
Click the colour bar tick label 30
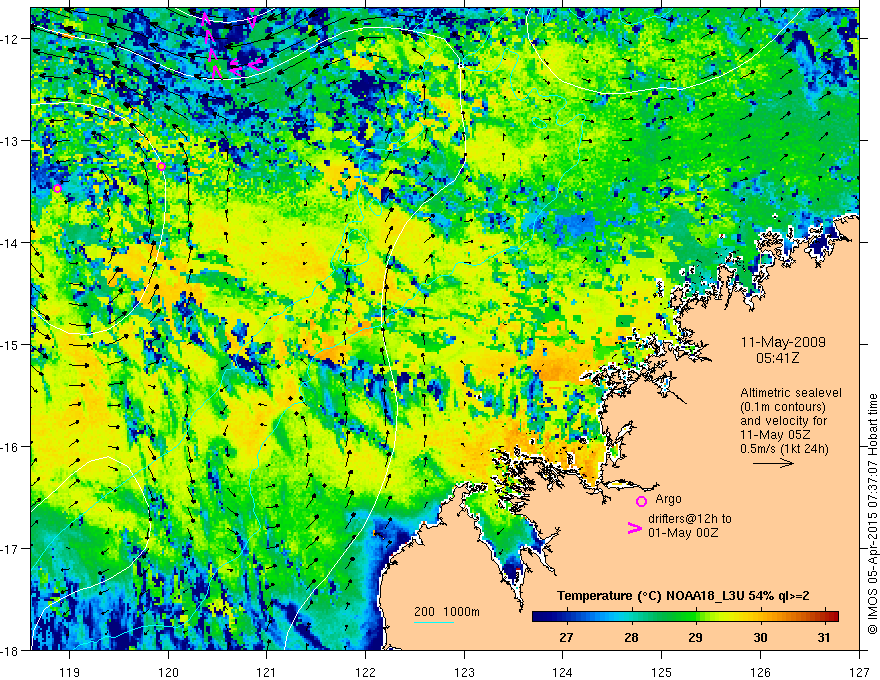coord(760,637)
